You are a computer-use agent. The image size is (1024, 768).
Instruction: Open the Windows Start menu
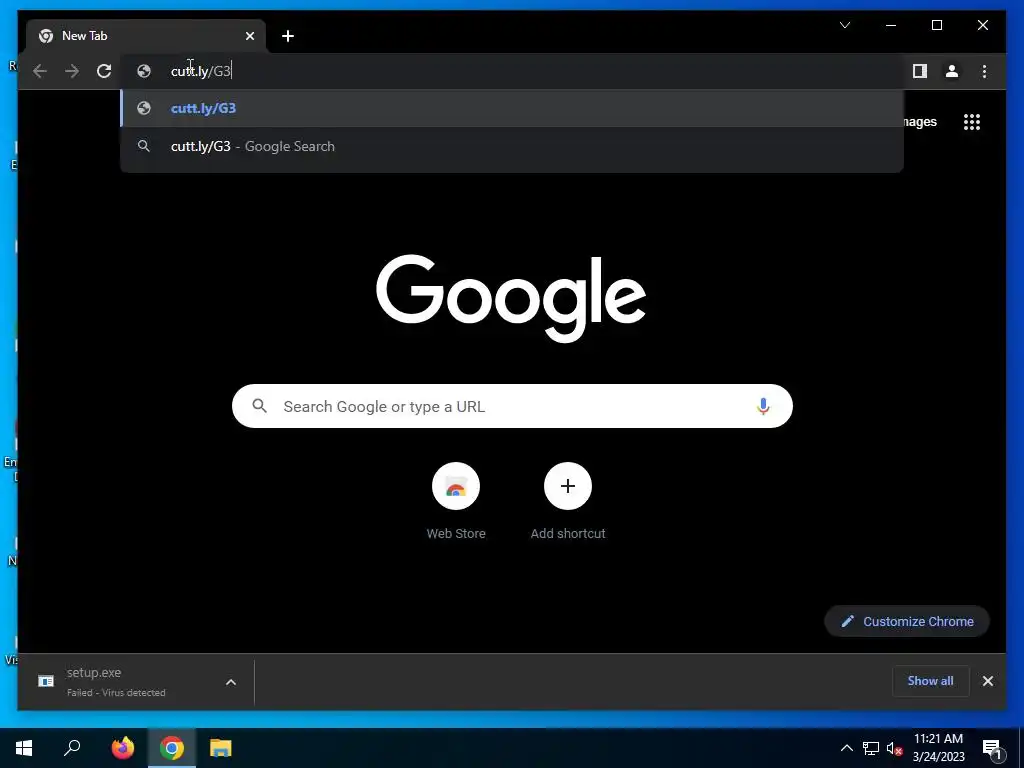point(24,748)
